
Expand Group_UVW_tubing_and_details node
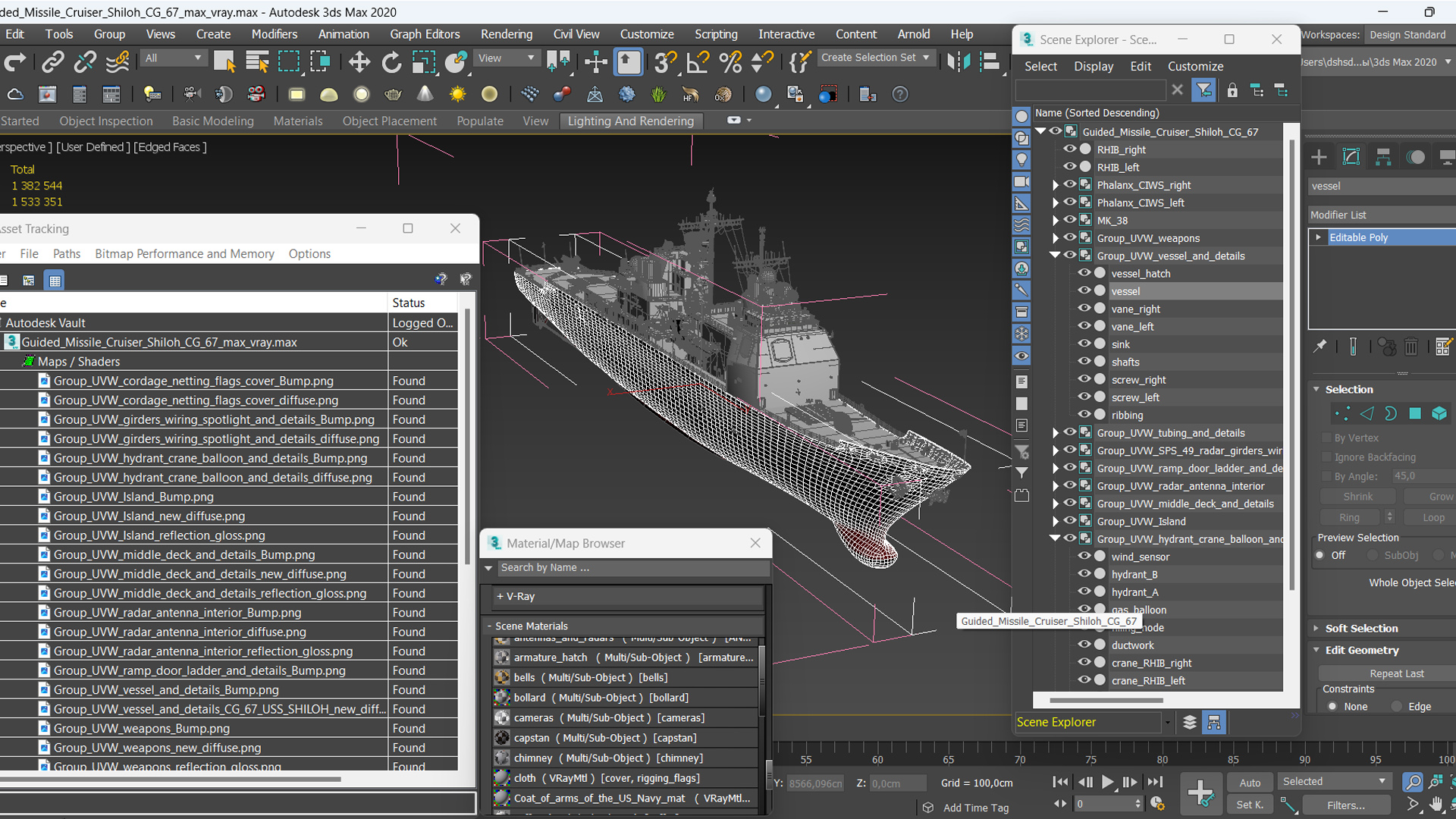[x=1055, y=433]
